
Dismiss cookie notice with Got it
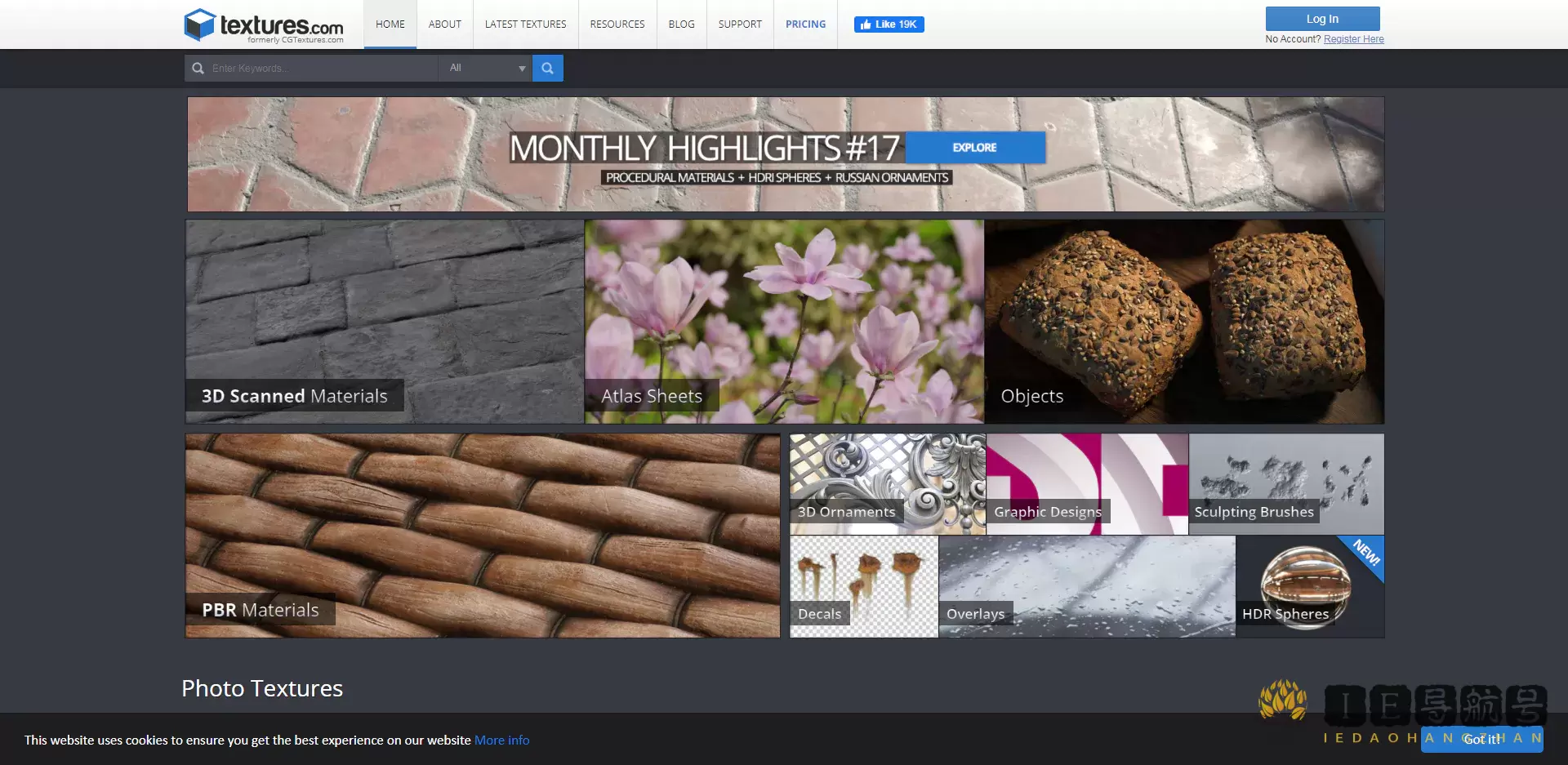pos(1481,739)
